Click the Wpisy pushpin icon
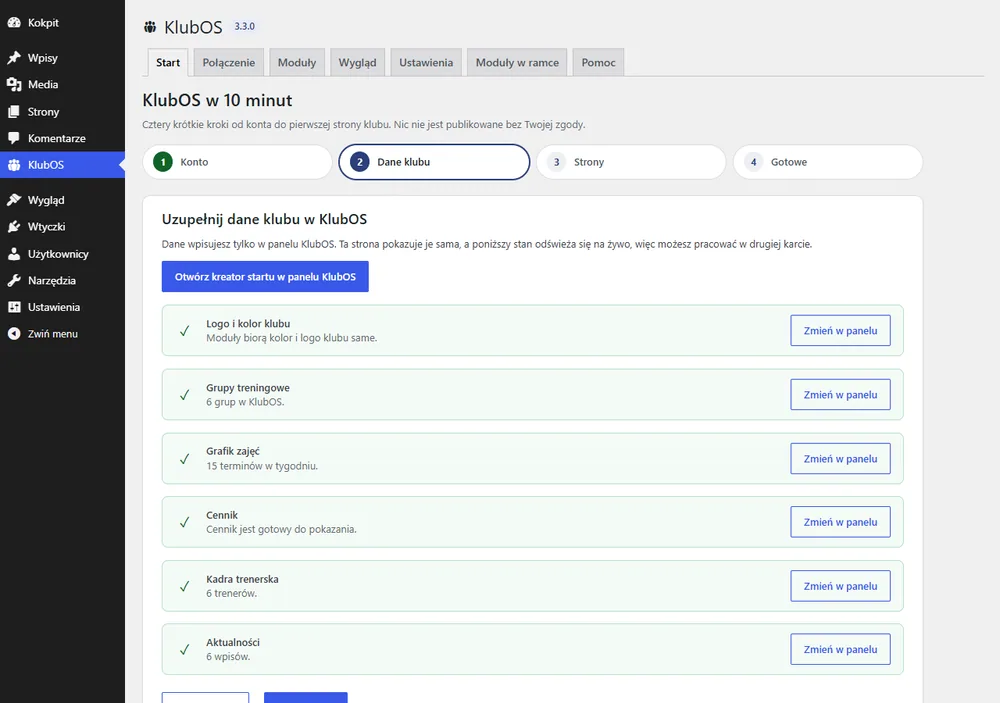 [14, 58]
